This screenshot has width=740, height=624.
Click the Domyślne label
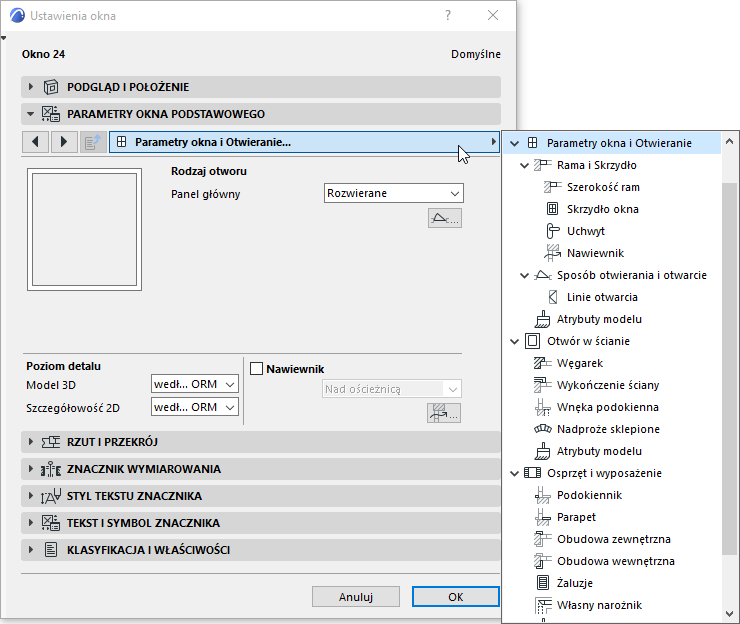pos(475,54)
